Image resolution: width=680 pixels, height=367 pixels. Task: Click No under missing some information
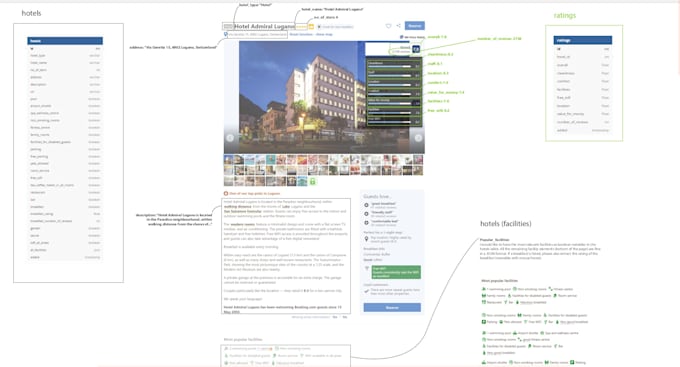pyautogui.click(x=345, y=317)
